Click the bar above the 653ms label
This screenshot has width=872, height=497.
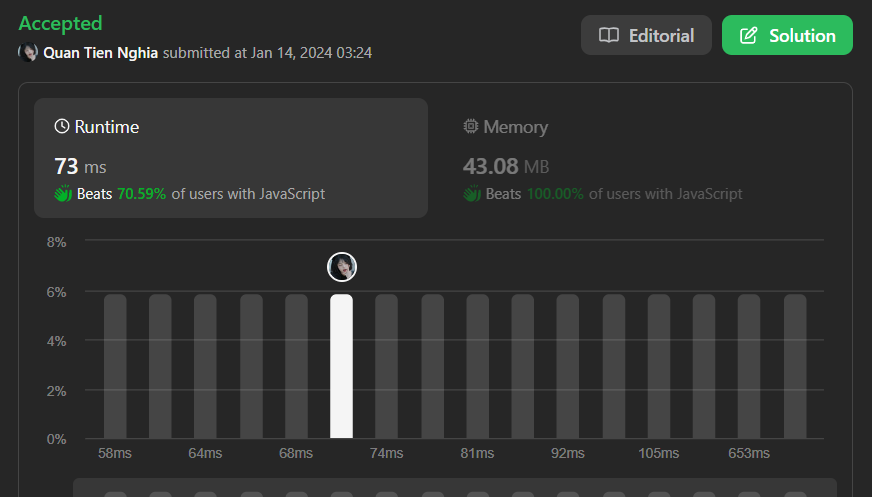coord(749,366)
